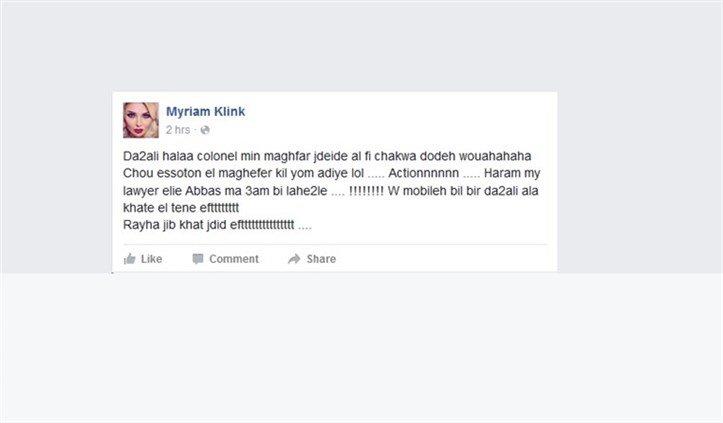Screen dimensions: 723x423
Task: Click the post line starting "Chou essoton"
Action: tap(332, 173)
